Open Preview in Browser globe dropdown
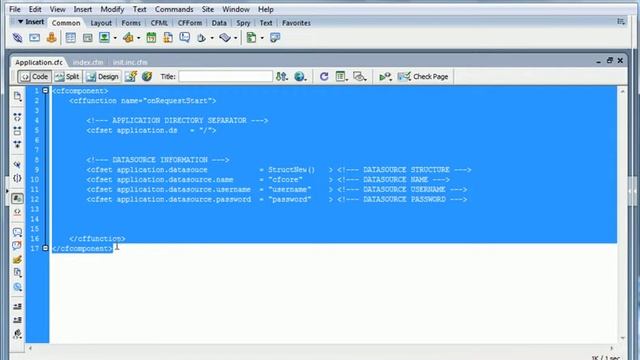Screen dimensions: 640x360 point(300,76)
